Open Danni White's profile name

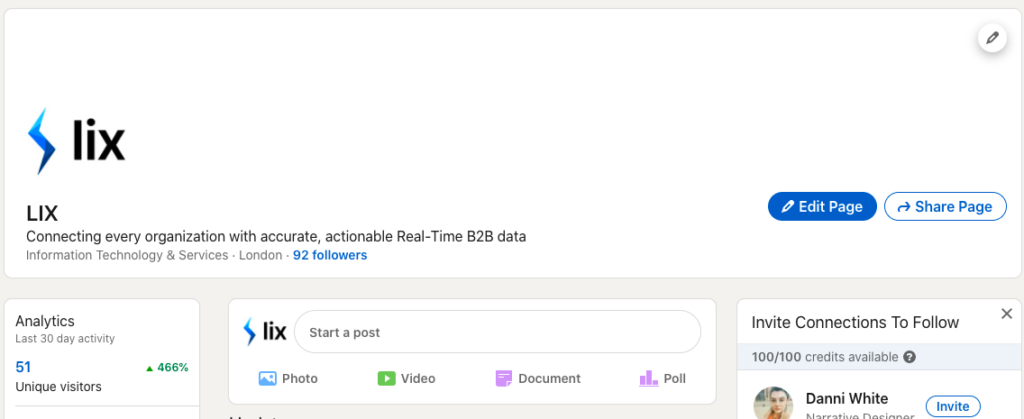[846, 398]
